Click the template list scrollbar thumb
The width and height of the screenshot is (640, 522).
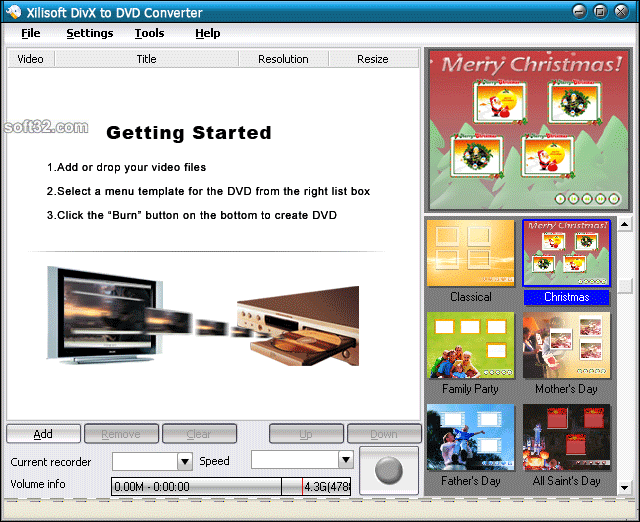(624, 286)
